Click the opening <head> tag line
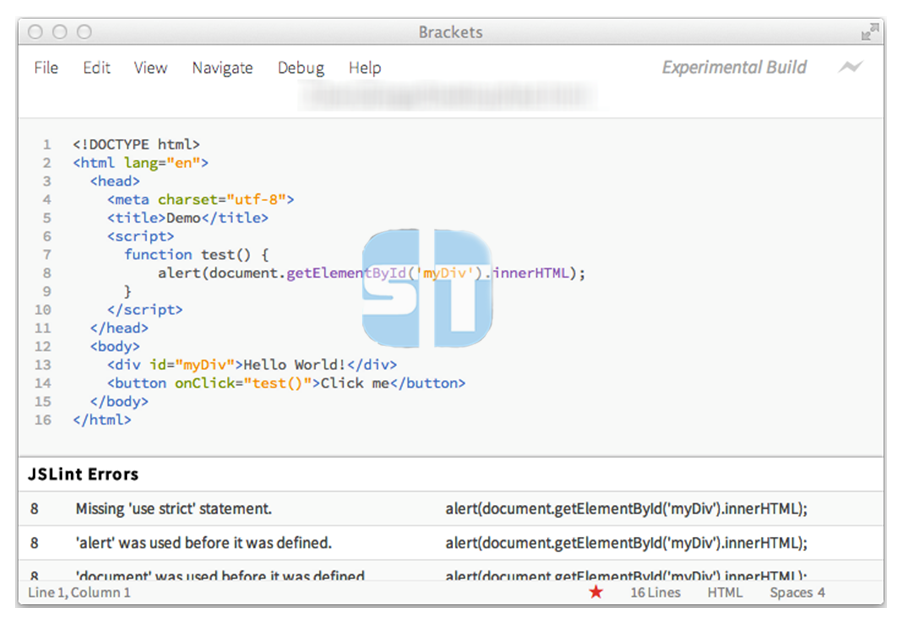This screenshot has width=900, height=623. tap(115, 181)
